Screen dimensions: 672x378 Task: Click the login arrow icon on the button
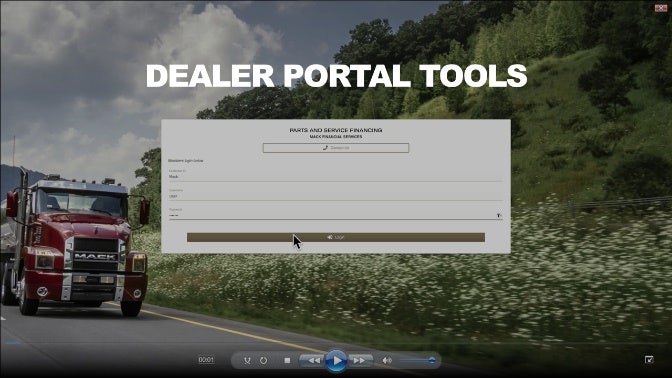(330, 237)
